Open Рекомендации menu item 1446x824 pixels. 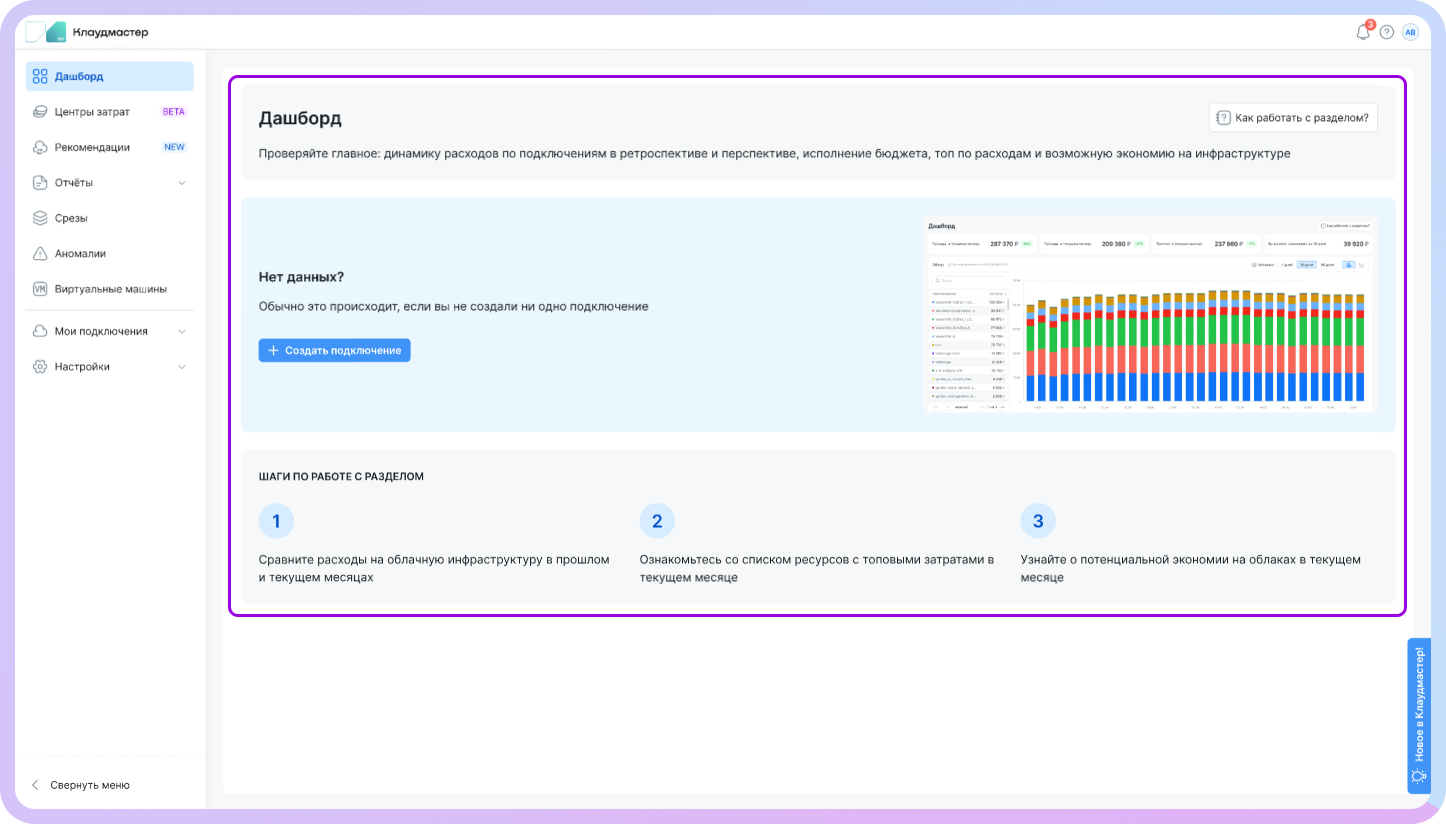pos(92,147)
